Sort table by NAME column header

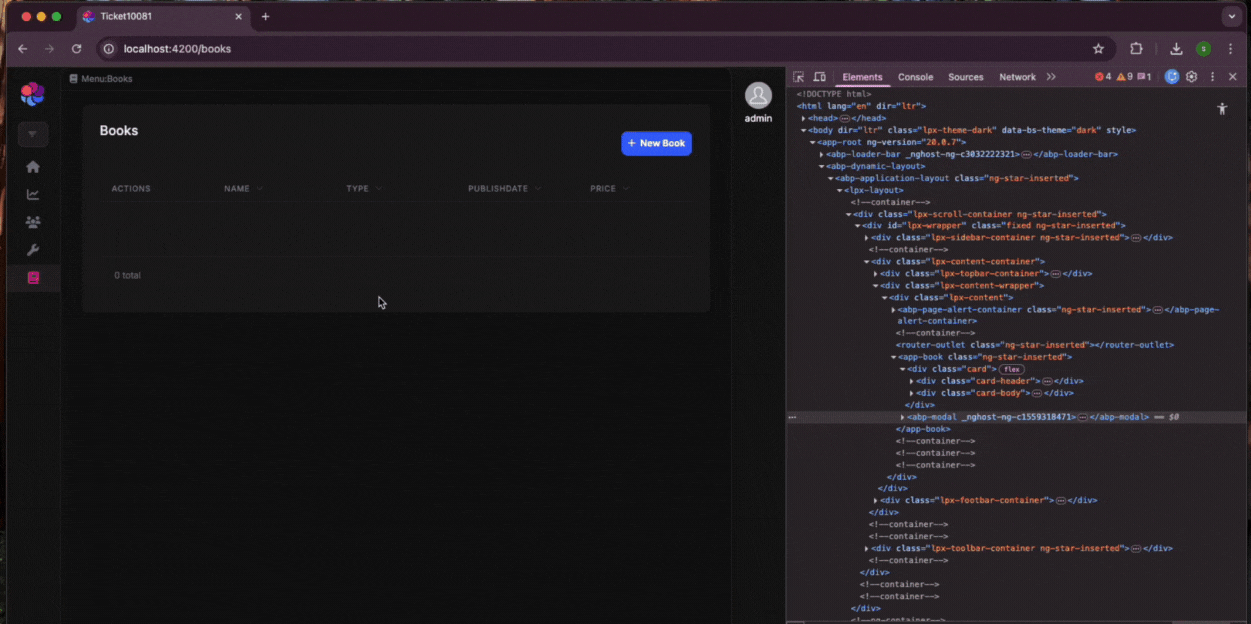[237, 188]
